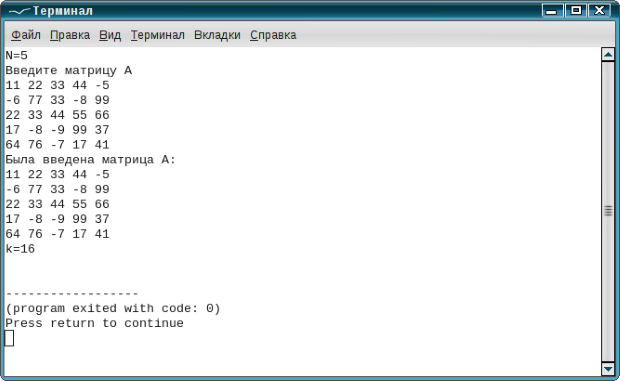Open the Правка menu
The height and width of the screenshot is (381, 620).
tap(70, 35)
